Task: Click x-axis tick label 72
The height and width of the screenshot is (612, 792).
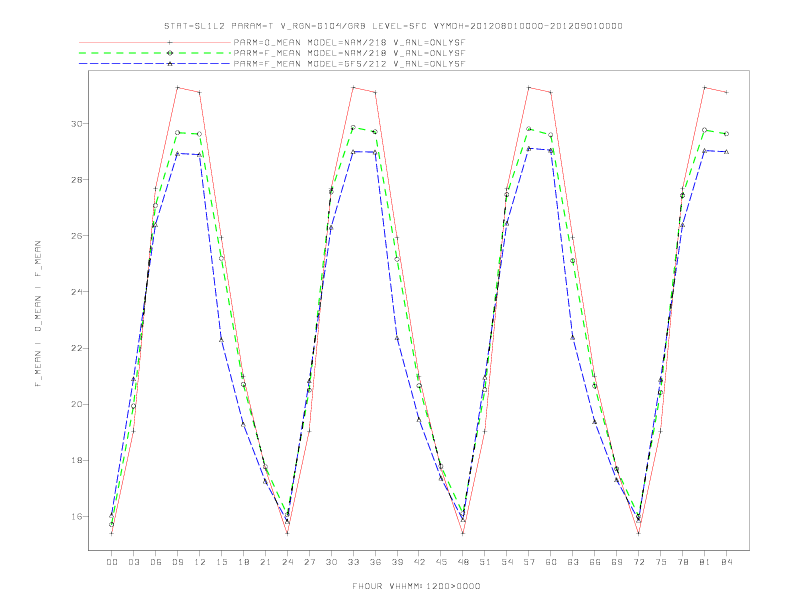Action: tap(638, 562)
